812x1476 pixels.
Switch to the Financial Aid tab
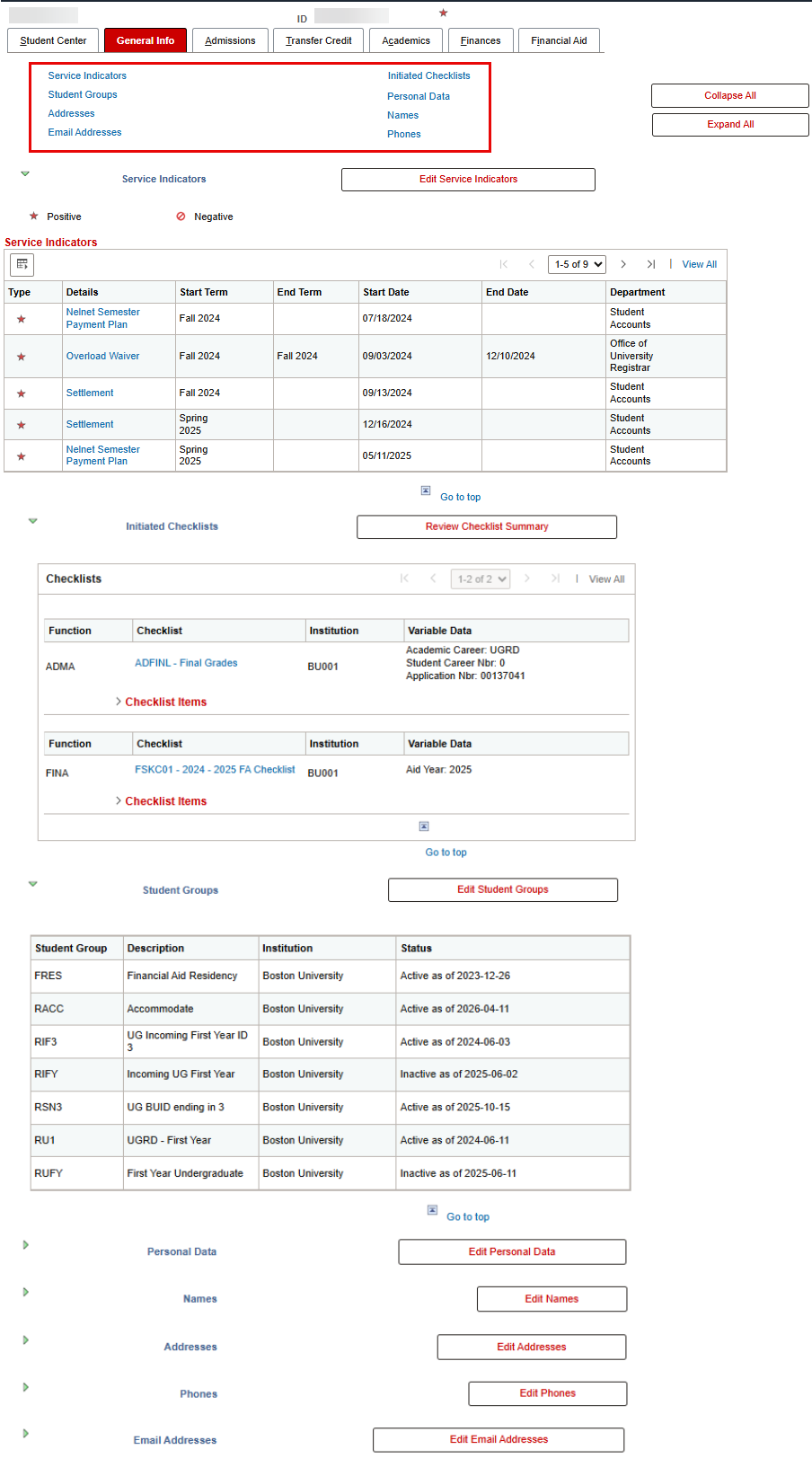tap(559, 40)
